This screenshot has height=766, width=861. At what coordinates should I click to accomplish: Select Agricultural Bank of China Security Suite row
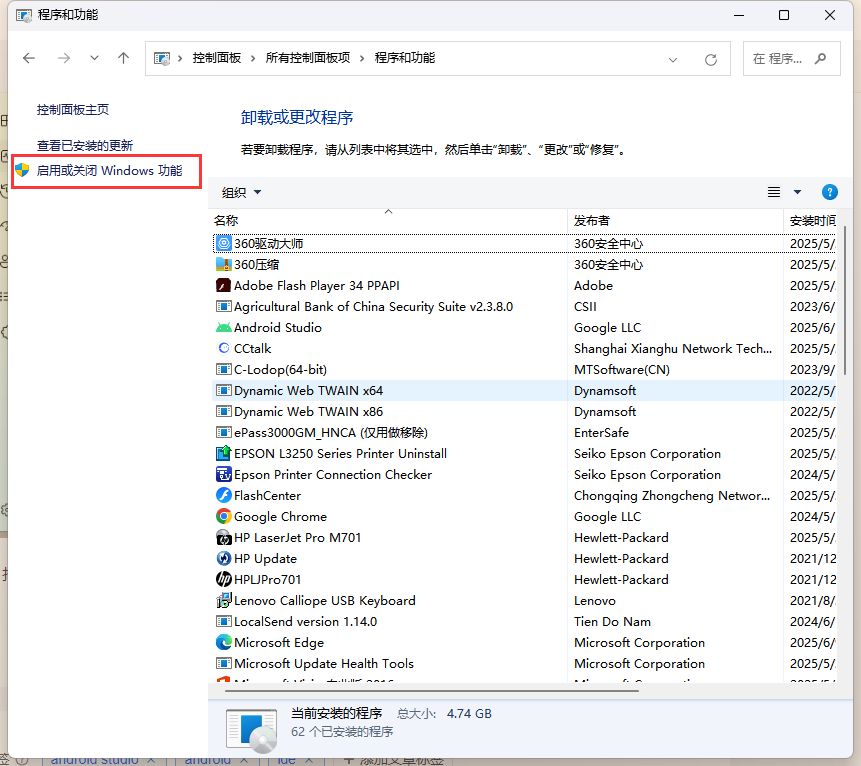click(x=524, y=306)
